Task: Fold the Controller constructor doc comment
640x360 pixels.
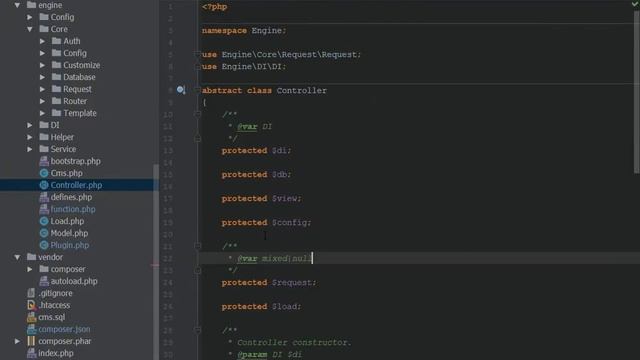Action: (x=198, y=330)
